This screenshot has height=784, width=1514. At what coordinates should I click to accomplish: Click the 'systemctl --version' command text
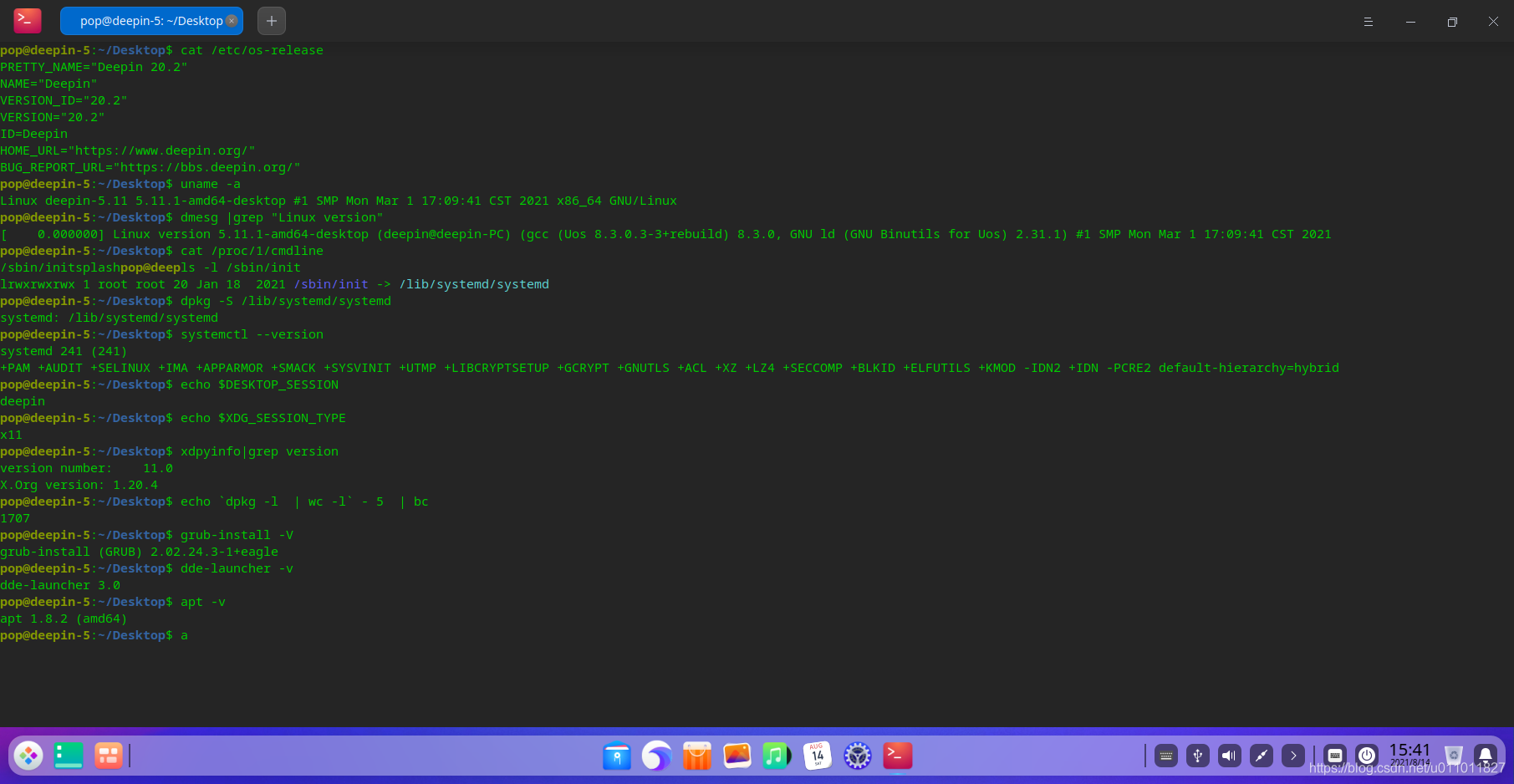[x=252, y=334]
